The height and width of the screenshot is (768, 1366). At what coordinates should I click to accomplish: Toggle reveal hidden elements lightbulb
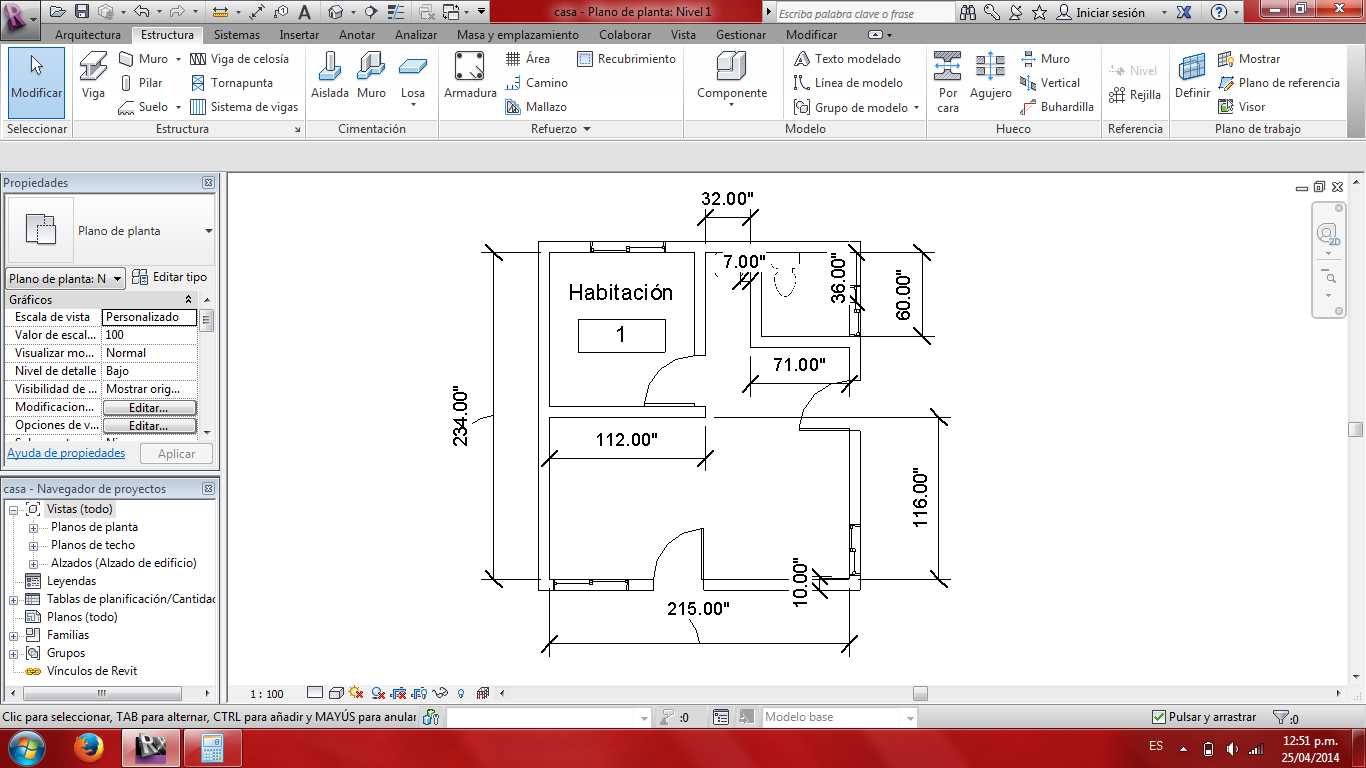click(461, 692)
